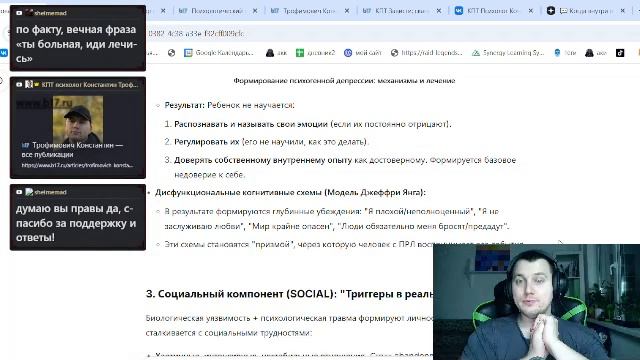Screen dimensions: 640x360
Task: Open the green spreadsheet bookmark
Action: pyautogui.click(x=315, y=53)
